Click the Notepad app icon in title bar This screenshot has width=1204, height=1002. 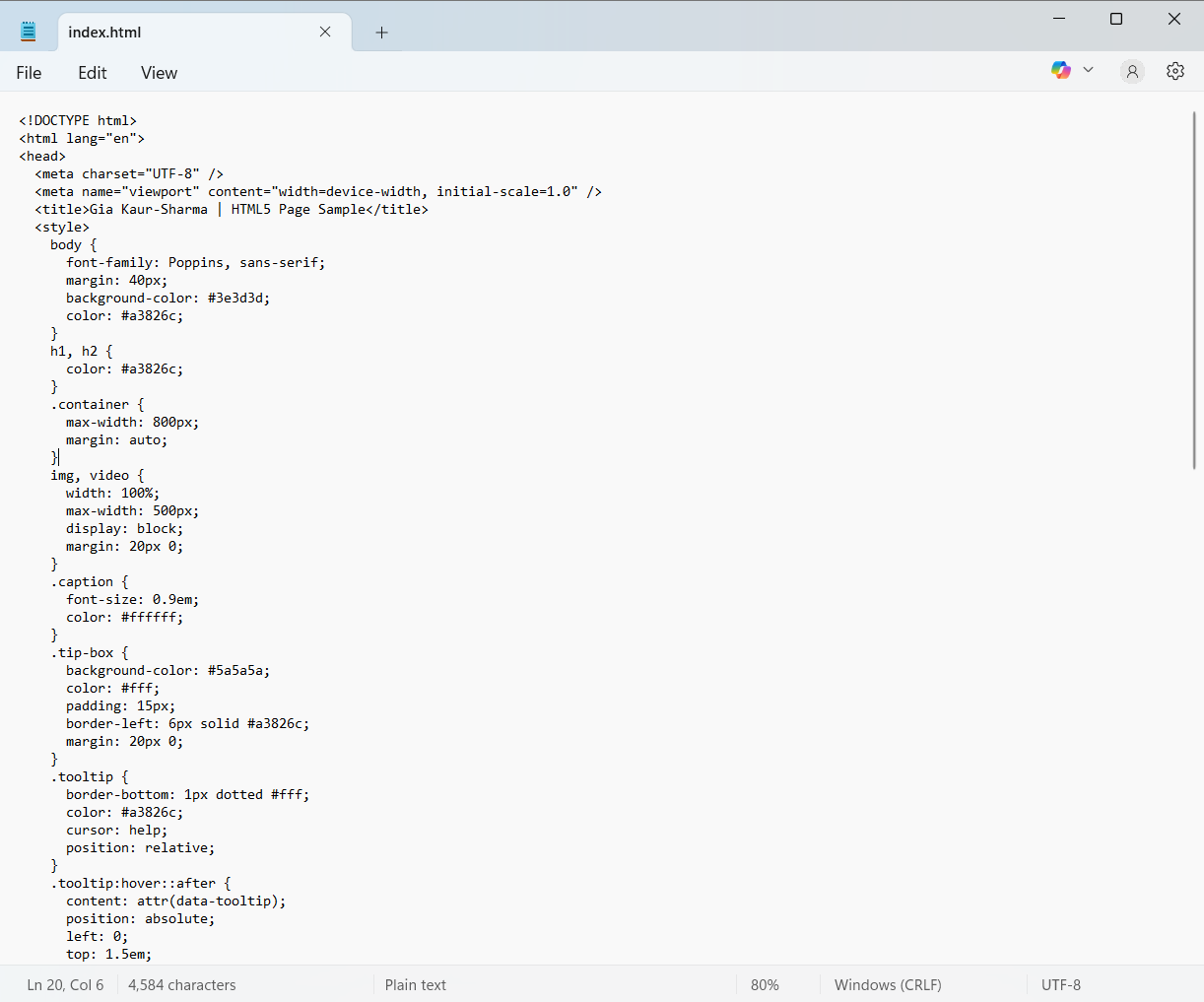29,32
